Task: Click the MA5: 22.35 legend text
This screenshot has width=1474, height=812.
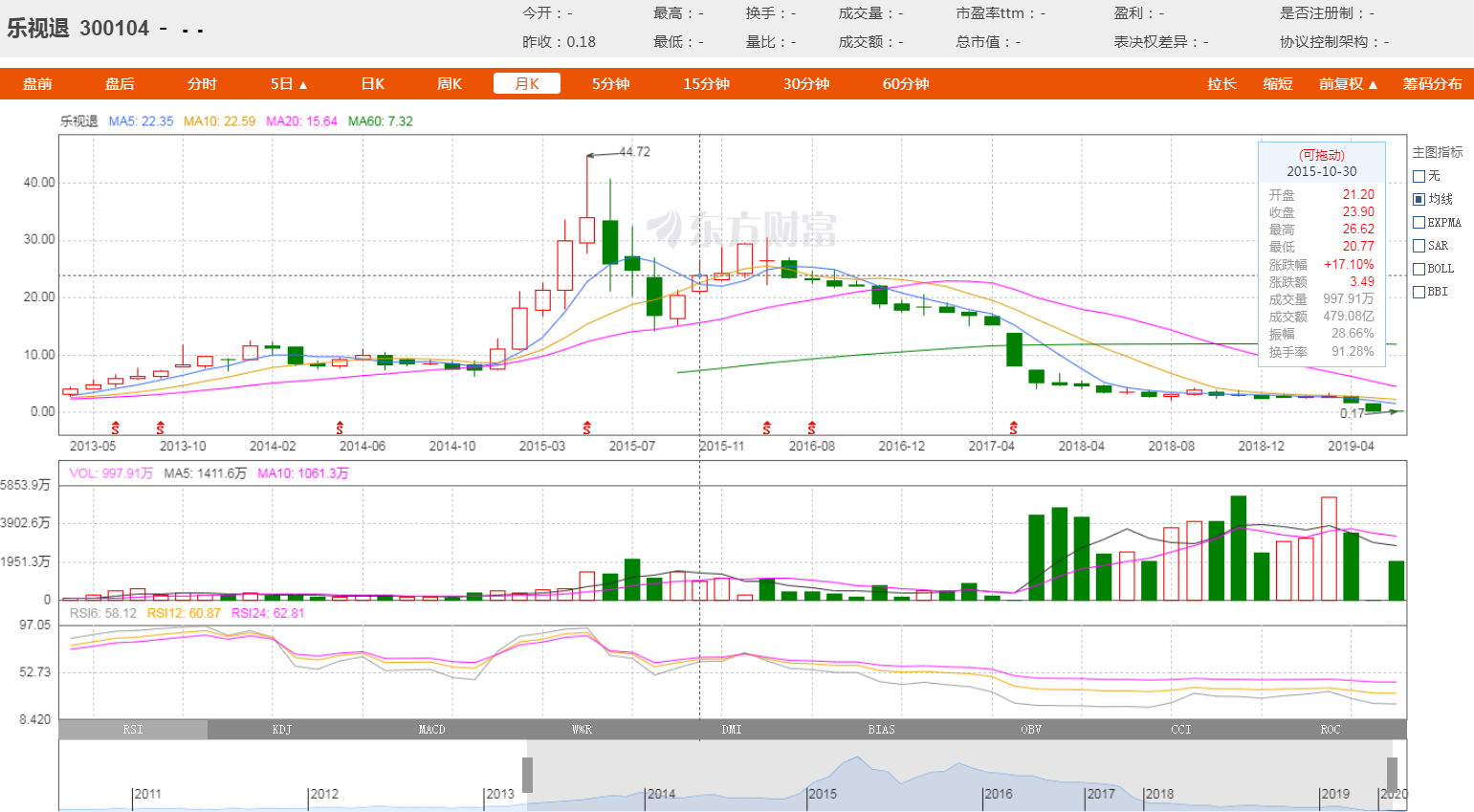Action: 141,121
